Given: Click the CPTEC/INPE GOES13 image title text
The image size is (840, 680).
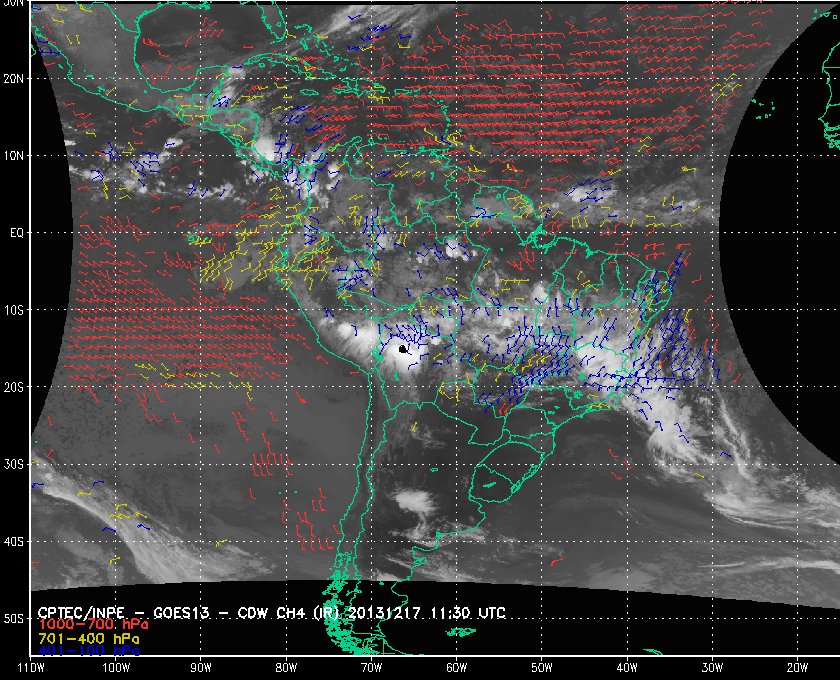Looking at the screenshot, I should [x=272, y=613].
